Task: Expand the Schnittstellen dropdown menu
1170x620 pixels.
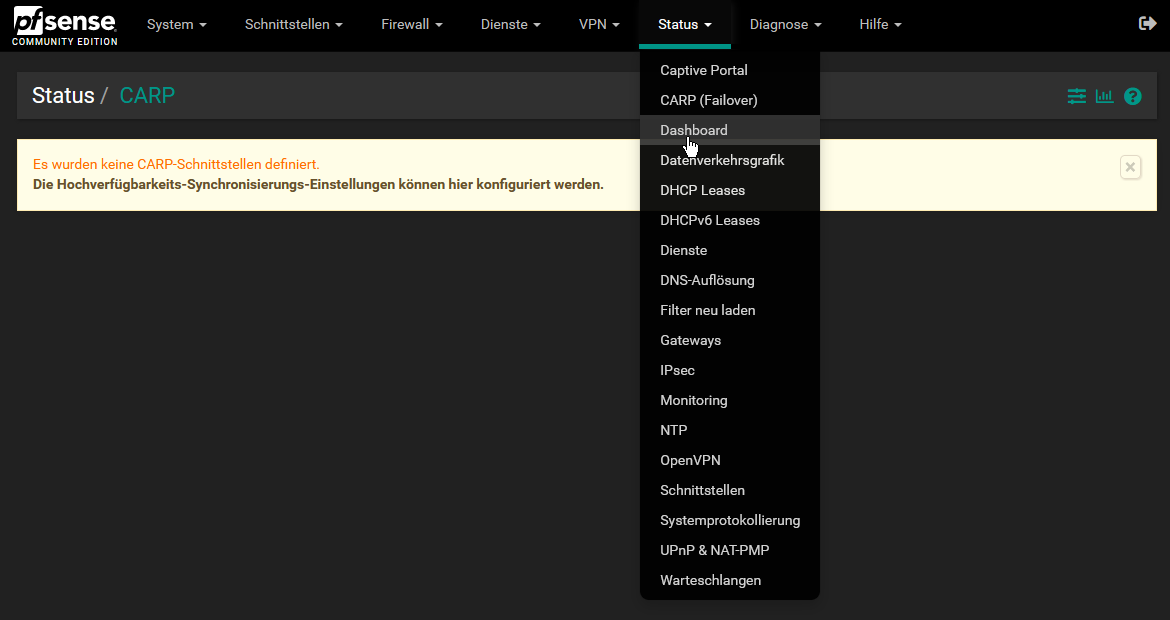Action: click(x=294, y=25)
